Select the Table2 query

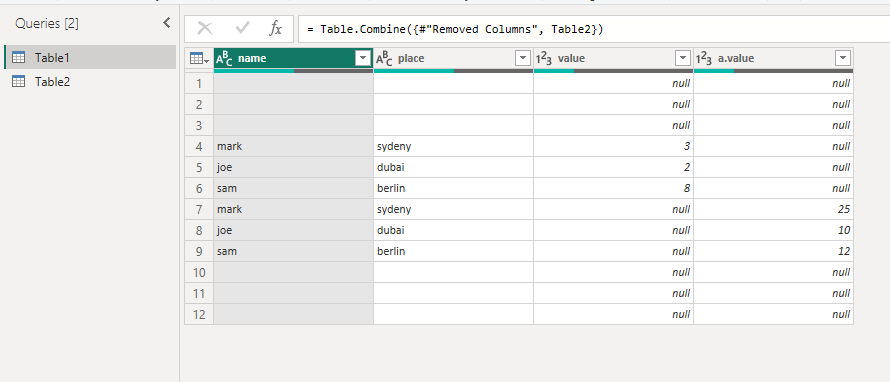[90, 81]
